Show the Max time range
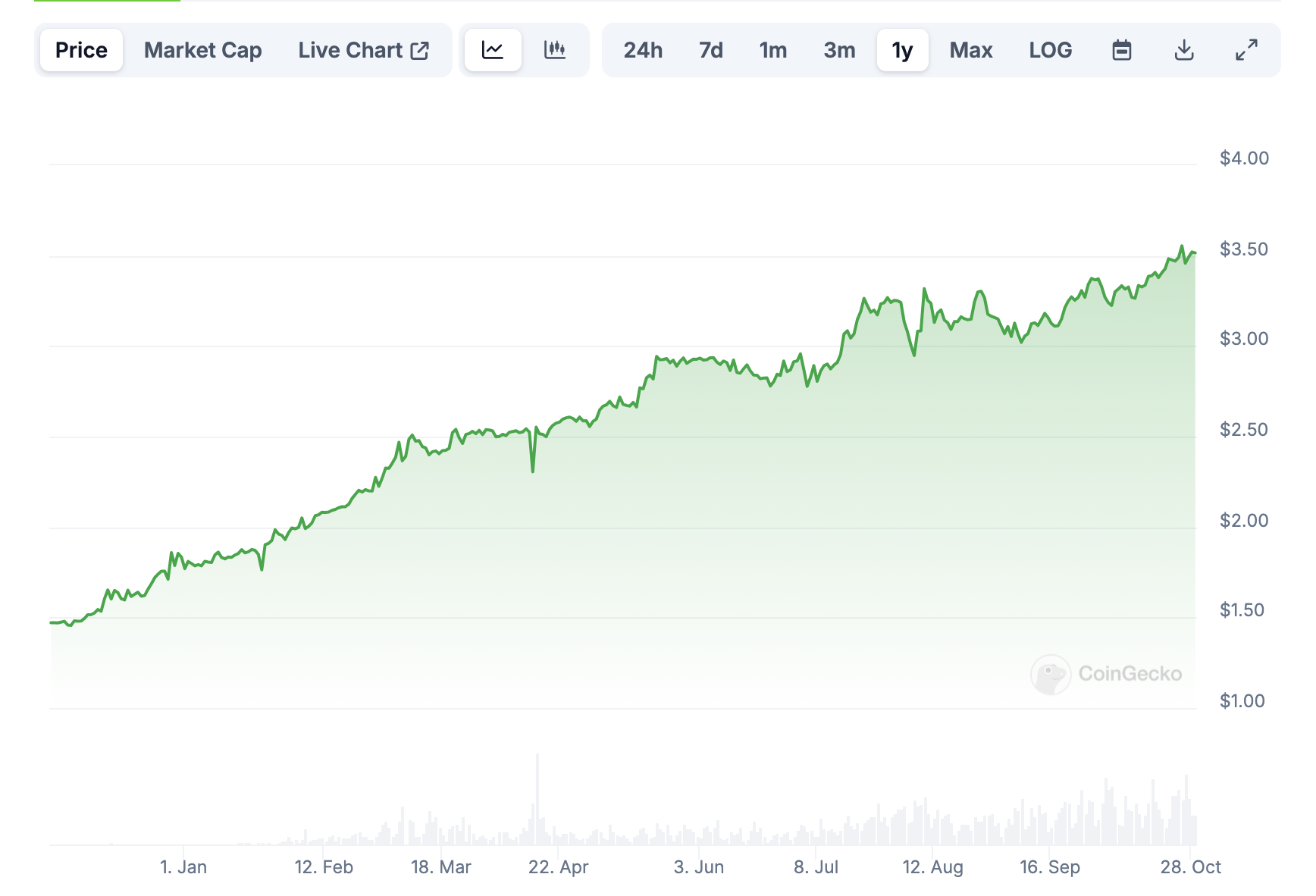This screenshot has width=1316, height=896. pos(970,50)
